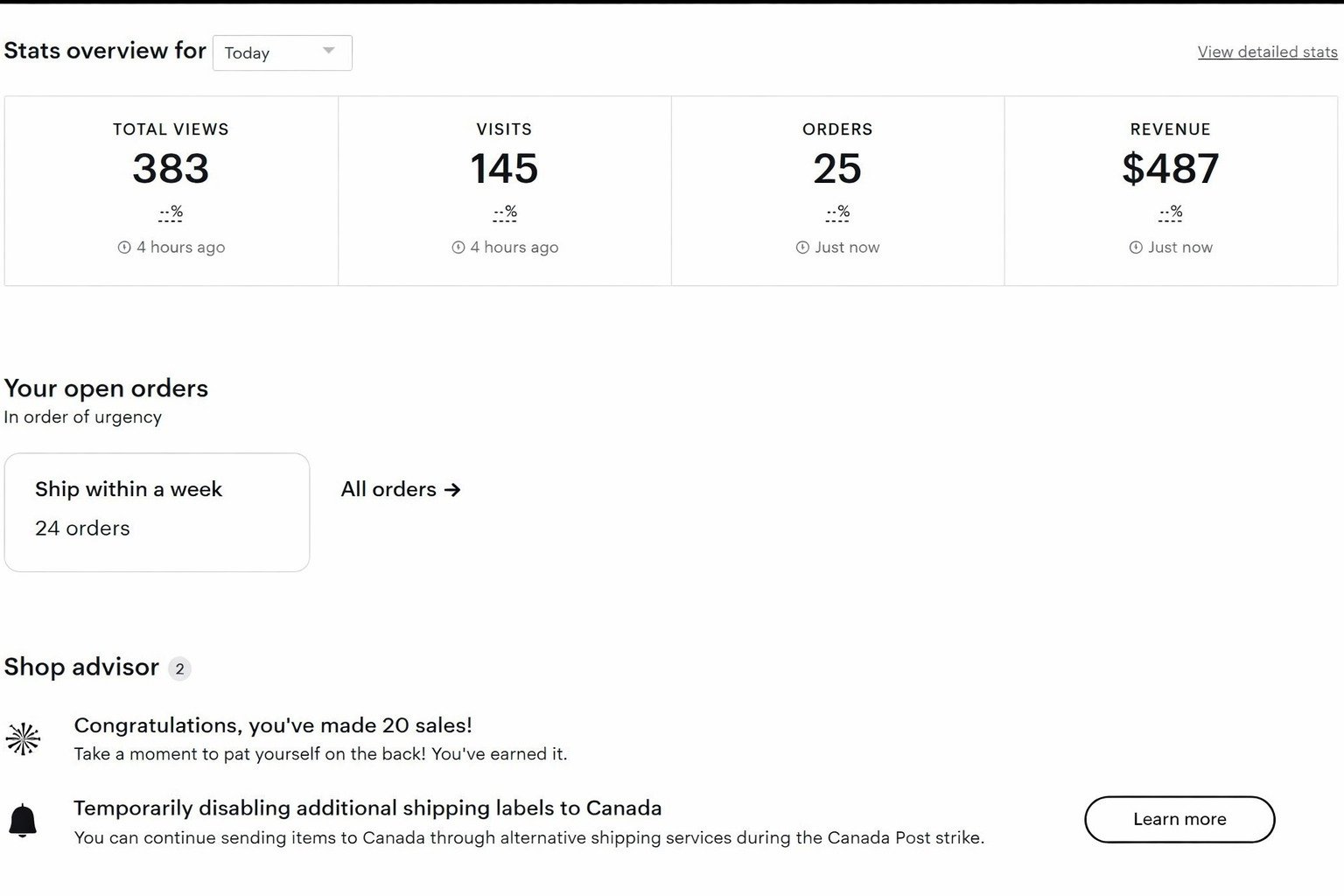This screenshot has width=1344, height=896.
Task: Open View detailed stats link
Action: tap(1267, 52)
